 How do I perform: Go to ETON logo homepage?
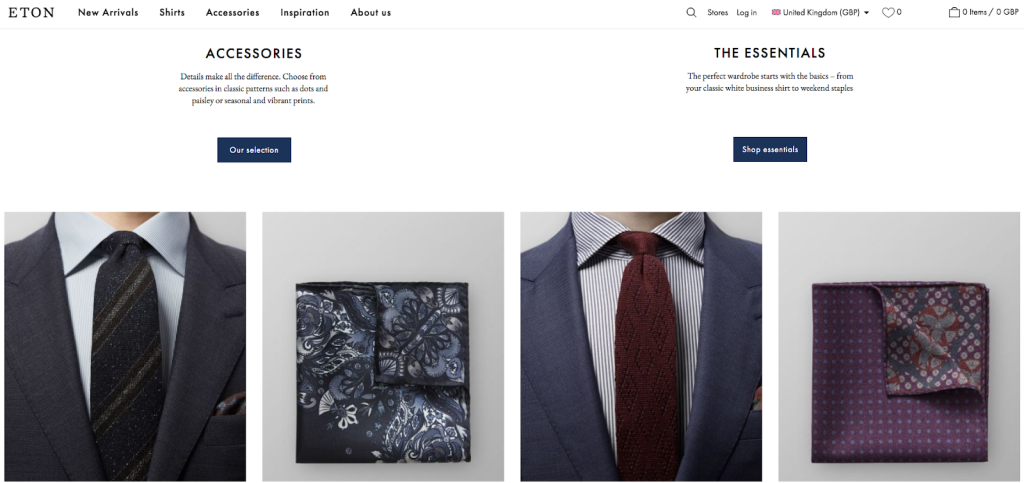click(31, 12)
